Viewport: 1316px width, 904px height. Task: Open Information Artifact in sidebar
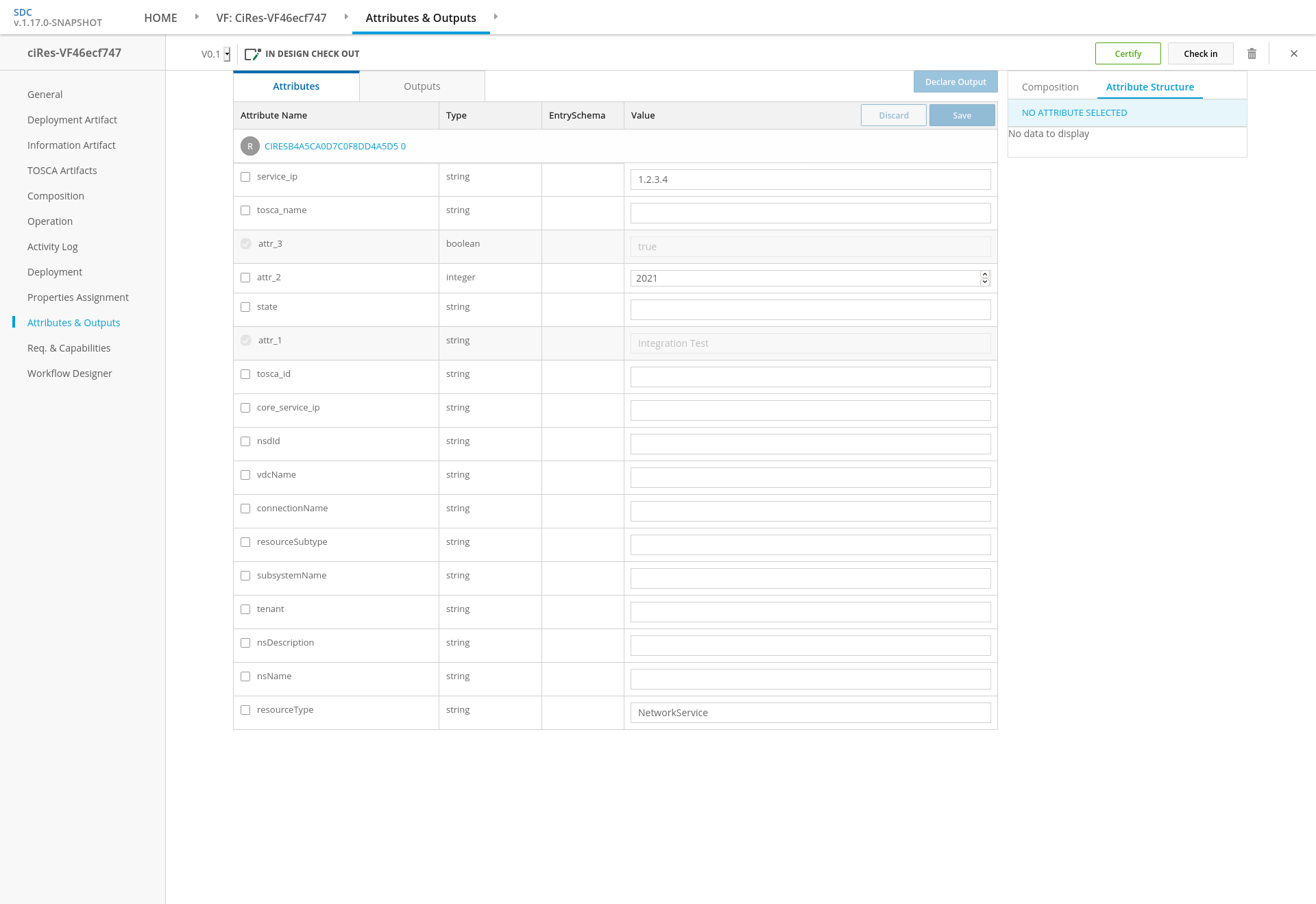pos(71,145)
